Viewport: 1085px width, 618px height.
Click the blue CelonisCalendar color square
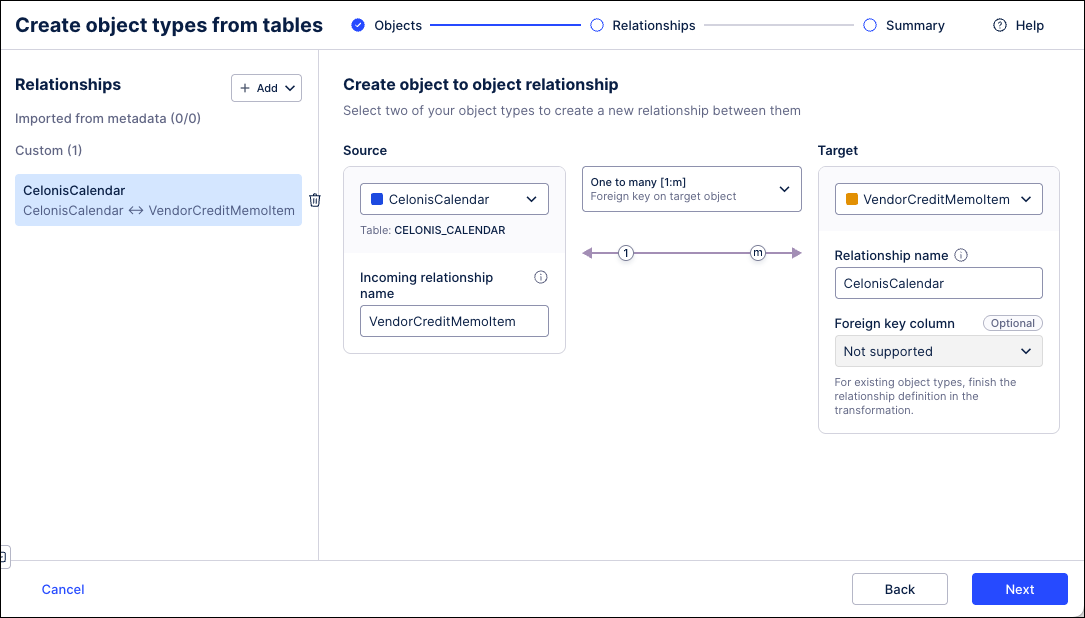click(377, 199)
